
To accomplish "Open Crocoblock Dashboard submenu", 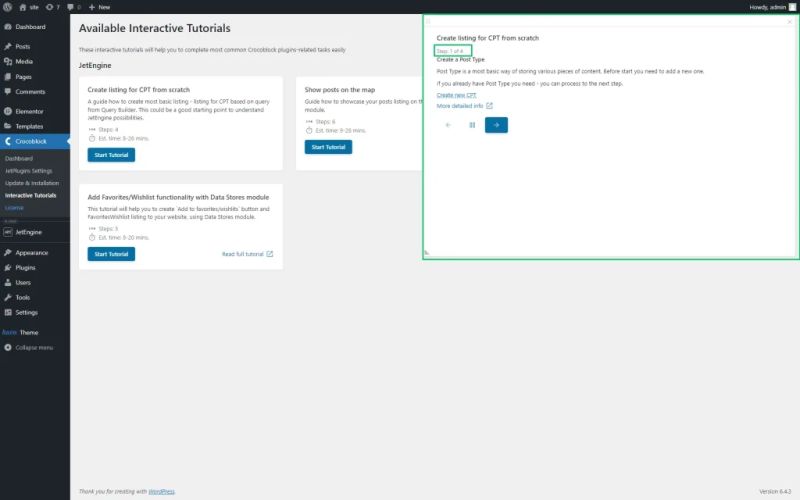I will tap(19, 159).
